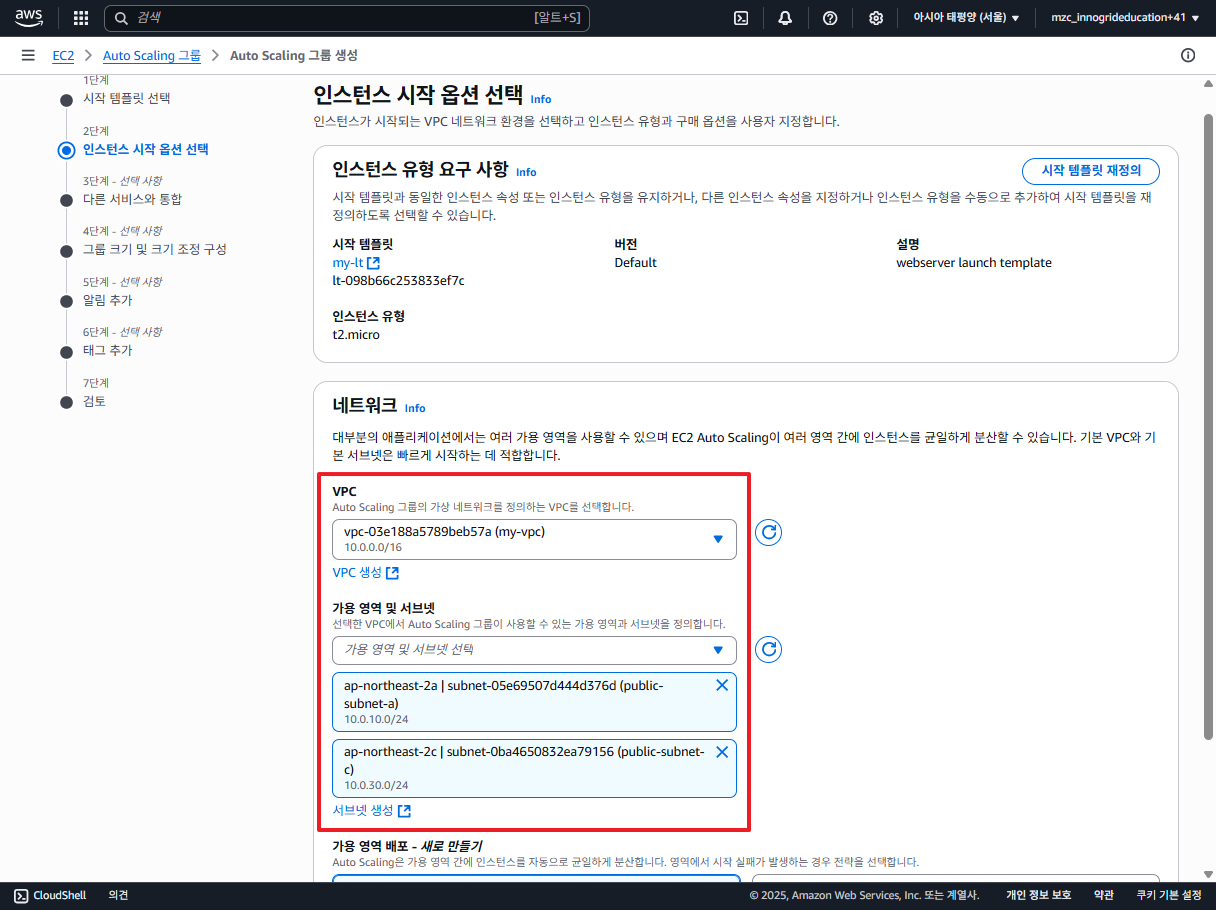Launch CloudShell from the top bar icon
The height and width of the screenshot is (910, 1216).
pyautogui.click(x=742, y=18)
